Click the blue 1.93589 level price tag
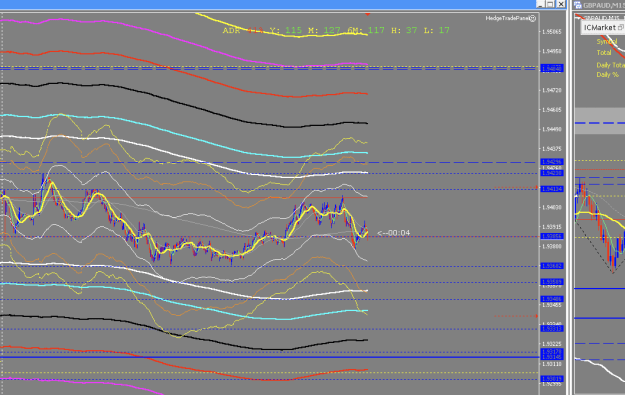This screenshot has width=625, height=395. [x=552, y=282]
